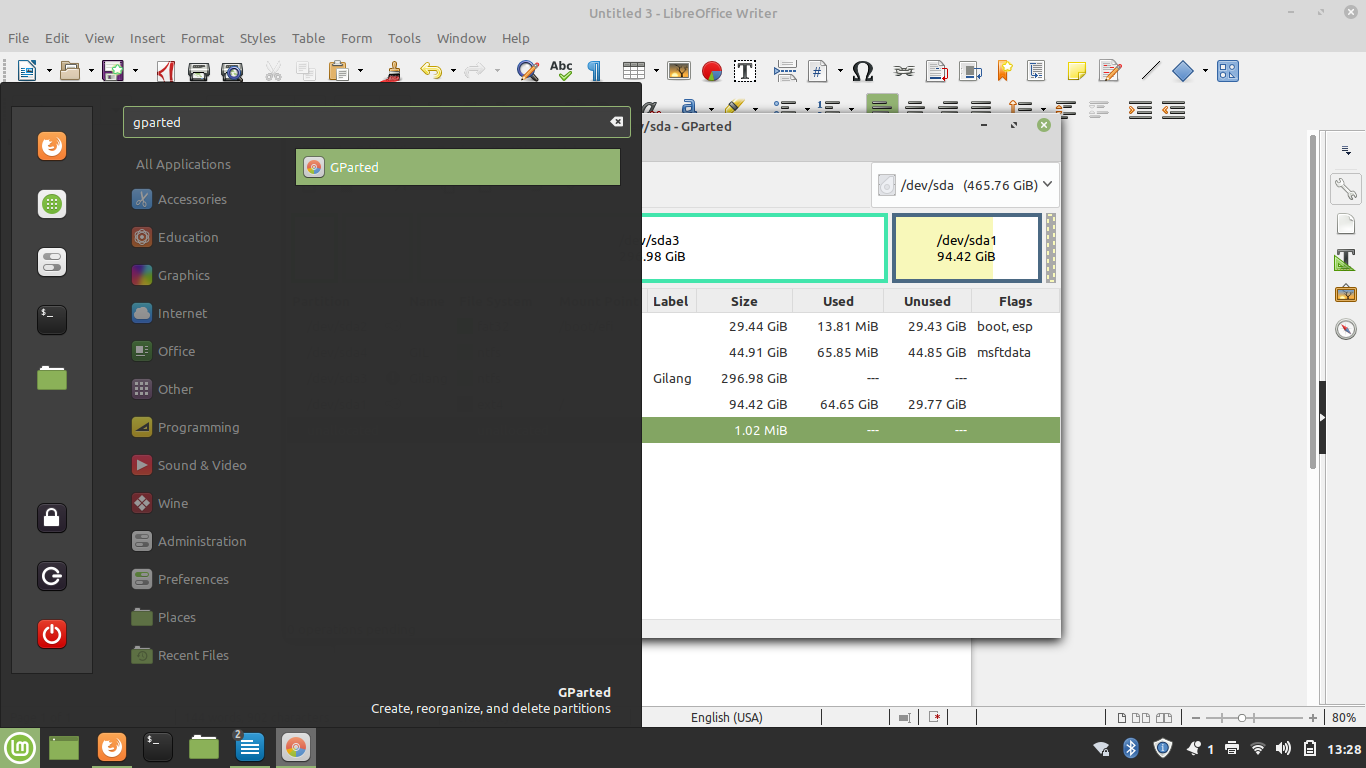Viewport: 1366px width, 768px height.
Task: Open New document dropdown arrow in Writer
Action: coord(49,71)
